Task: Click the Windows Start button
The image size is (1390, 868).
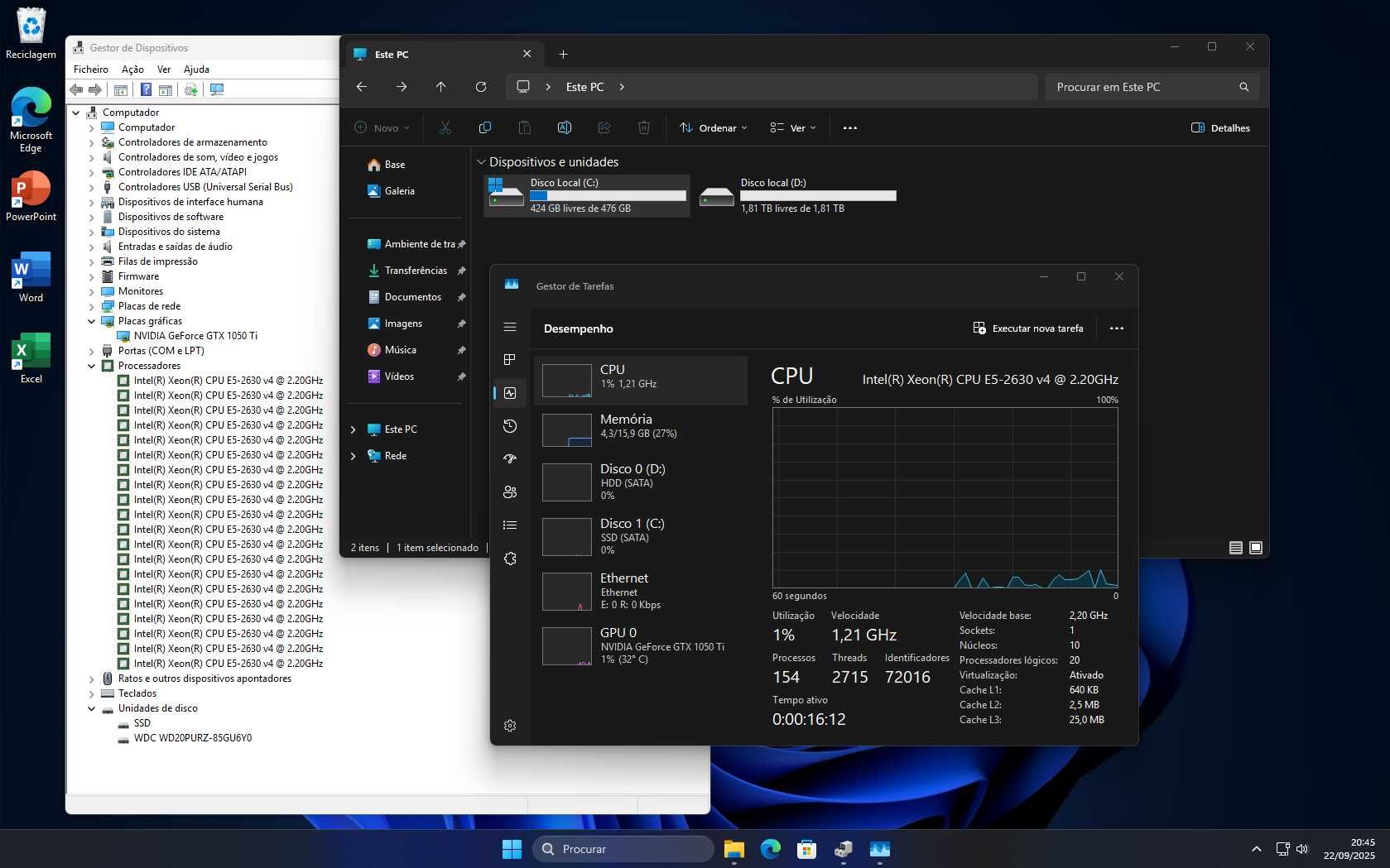Action: pyautogui.click(x=512, y=849)
